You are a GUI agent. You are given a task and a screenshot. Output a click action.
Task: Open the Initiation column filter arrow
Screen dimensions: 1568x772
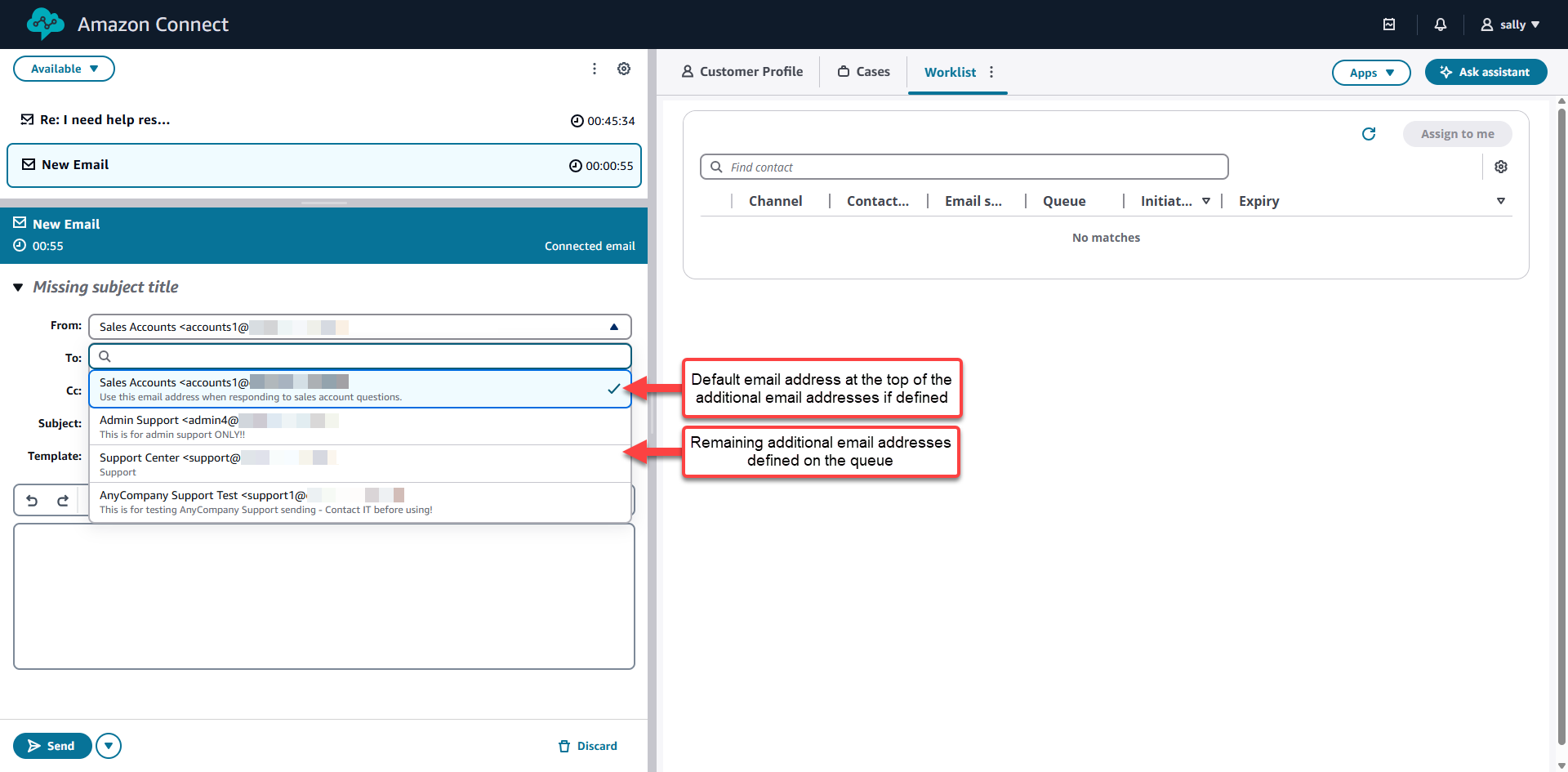[1207, 200]
